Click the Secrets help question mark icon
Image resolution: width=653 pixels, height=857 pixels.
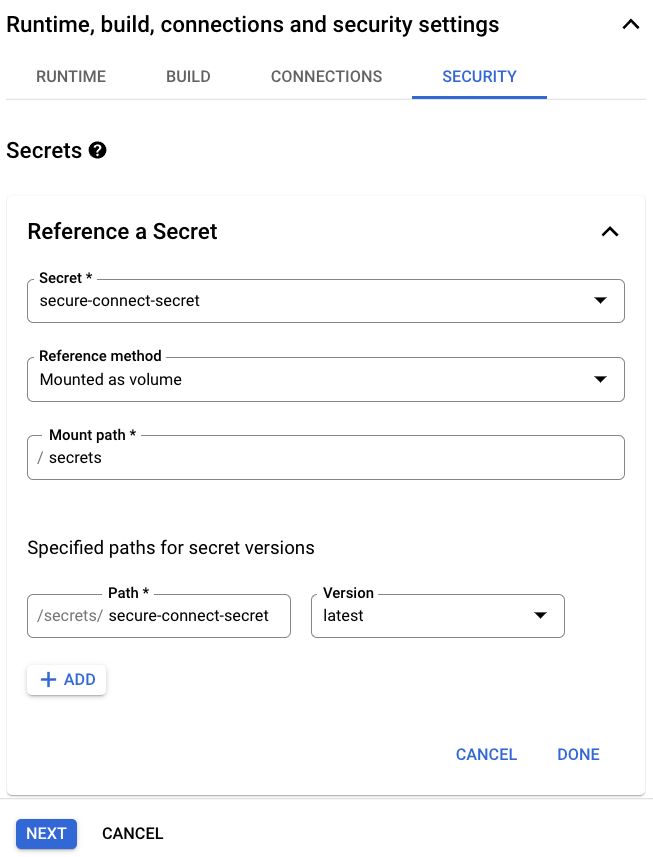[x=97, y=151]
